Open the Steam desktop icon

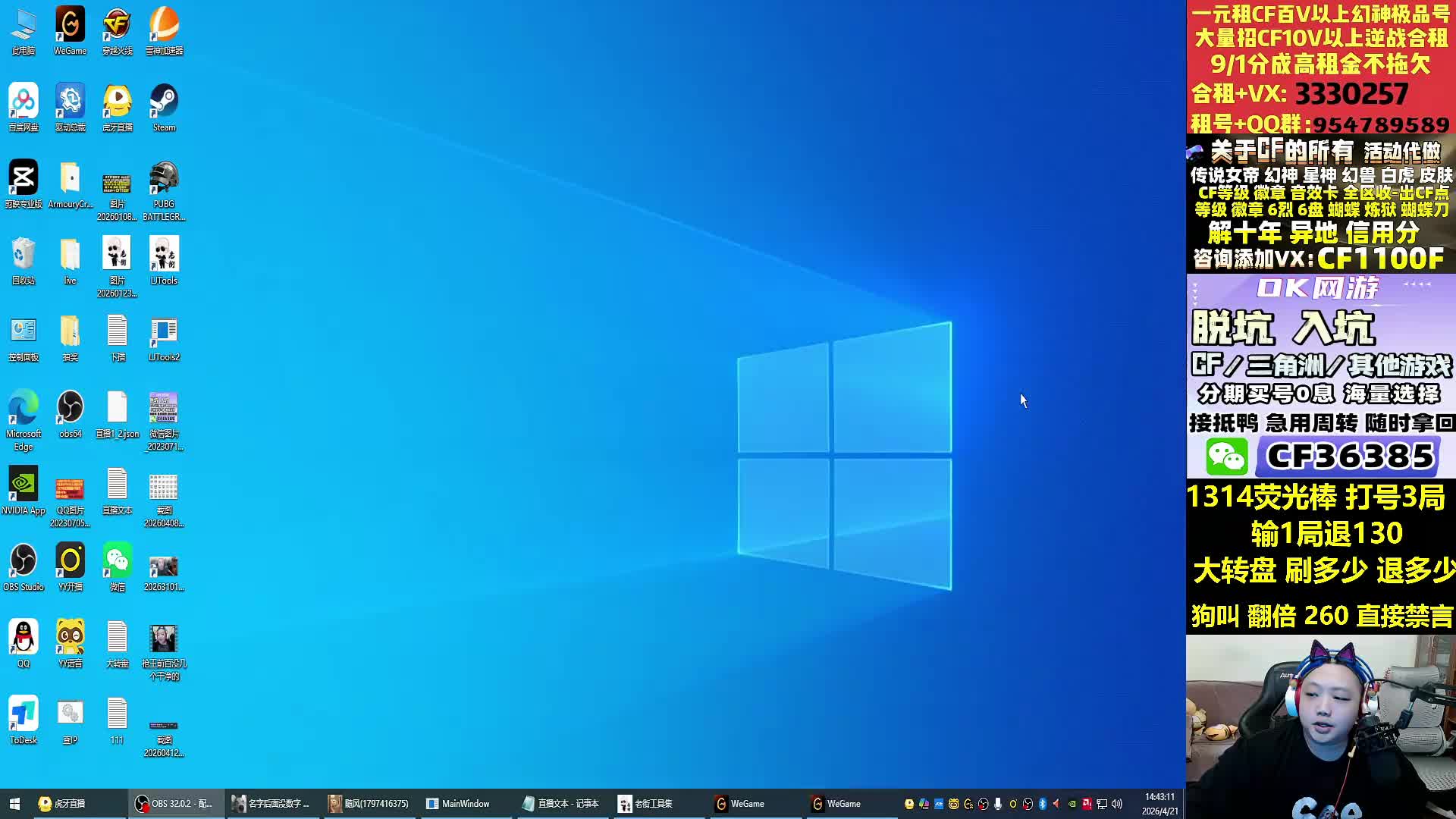[164, 102]
